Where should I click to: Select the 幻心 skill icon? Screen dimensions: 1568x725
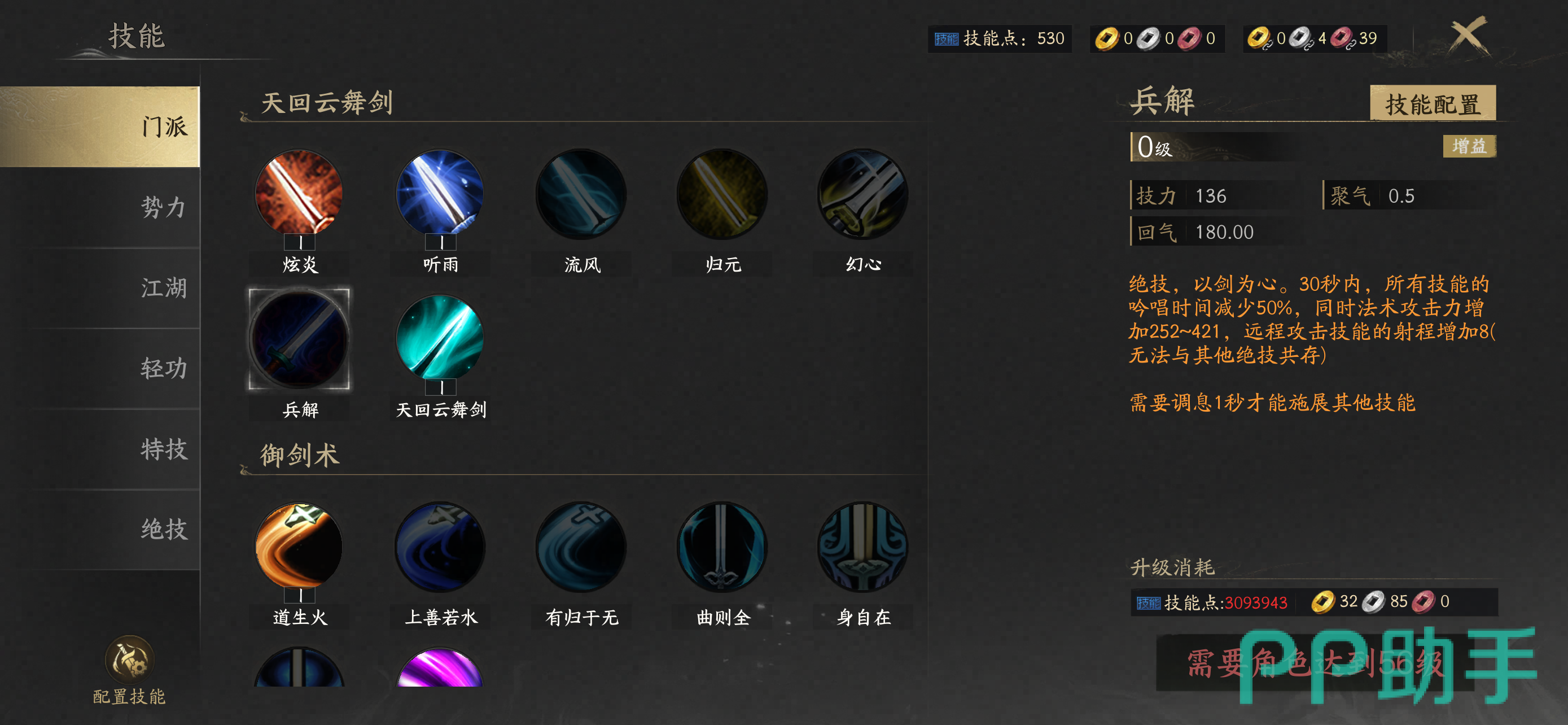point(862,194)
